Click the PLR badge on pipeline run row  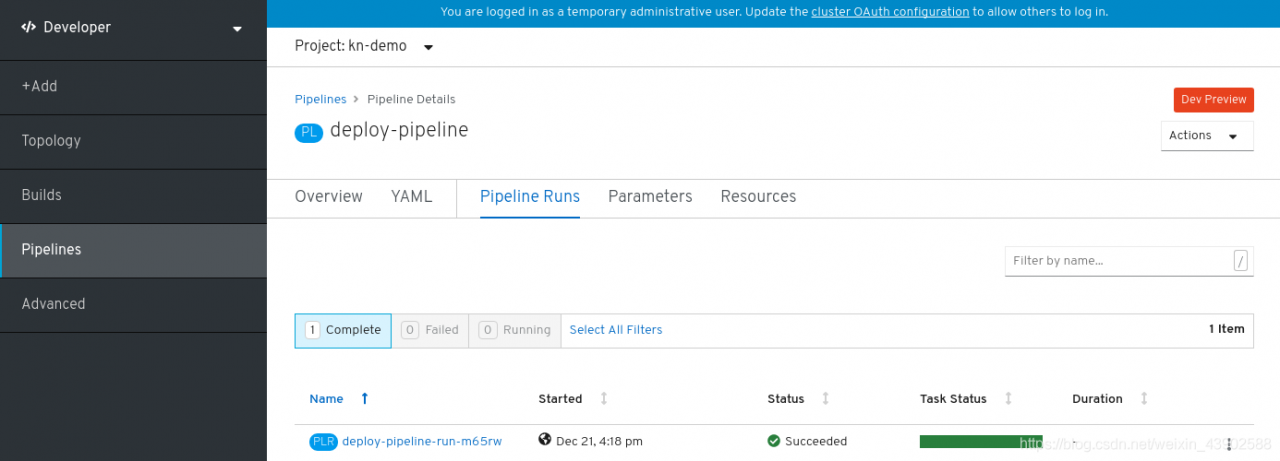coord(323,441)
